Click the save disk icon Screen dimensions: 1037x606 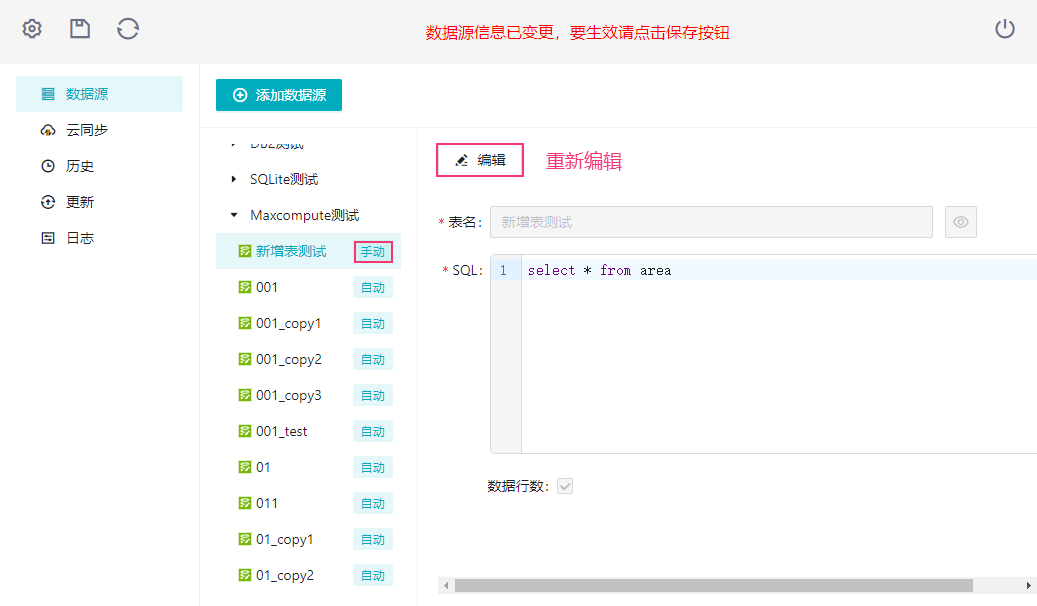[80, 28]
